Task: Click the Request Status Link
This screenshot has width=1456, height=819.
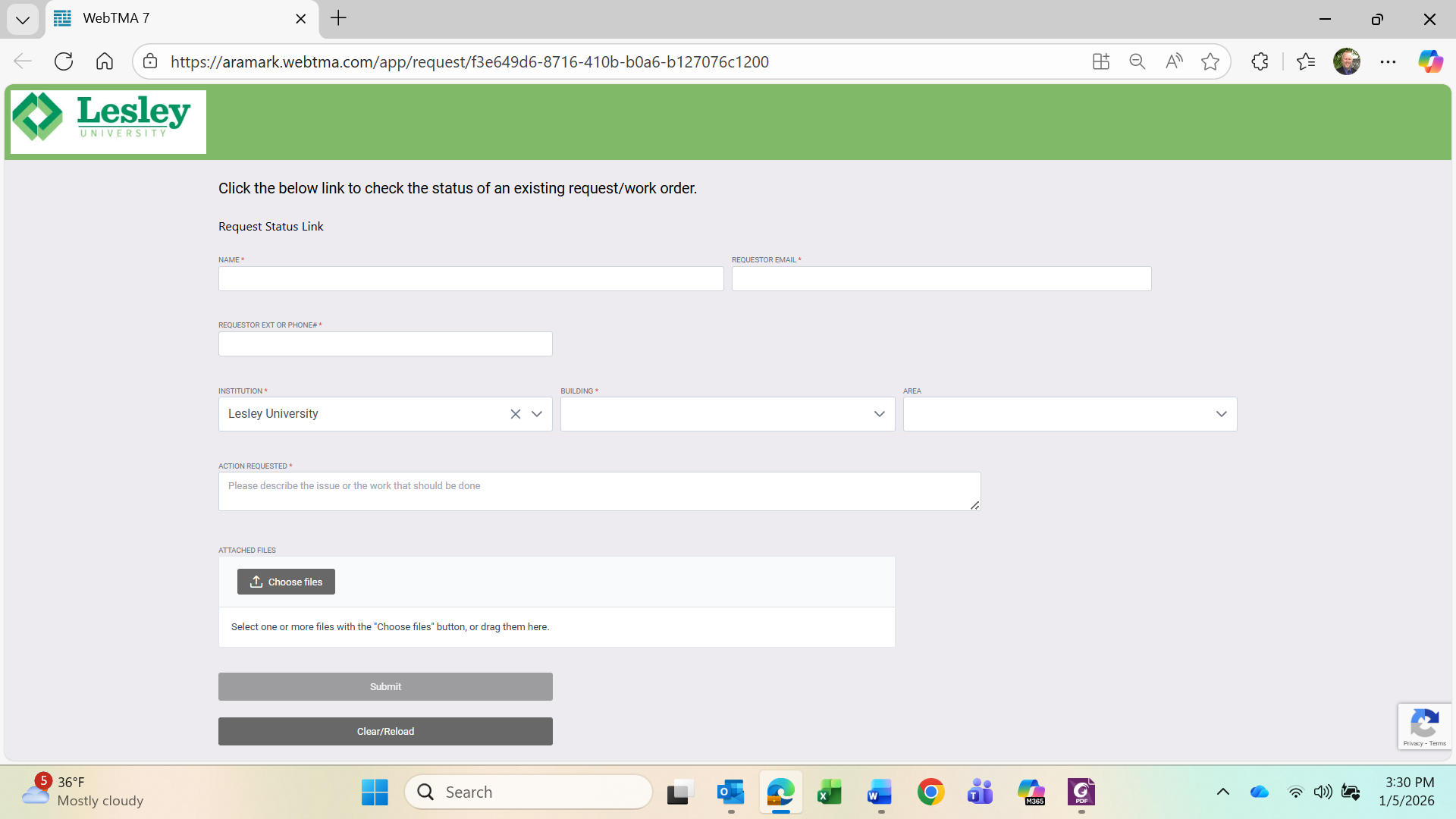Action: (x=270, y=226)
